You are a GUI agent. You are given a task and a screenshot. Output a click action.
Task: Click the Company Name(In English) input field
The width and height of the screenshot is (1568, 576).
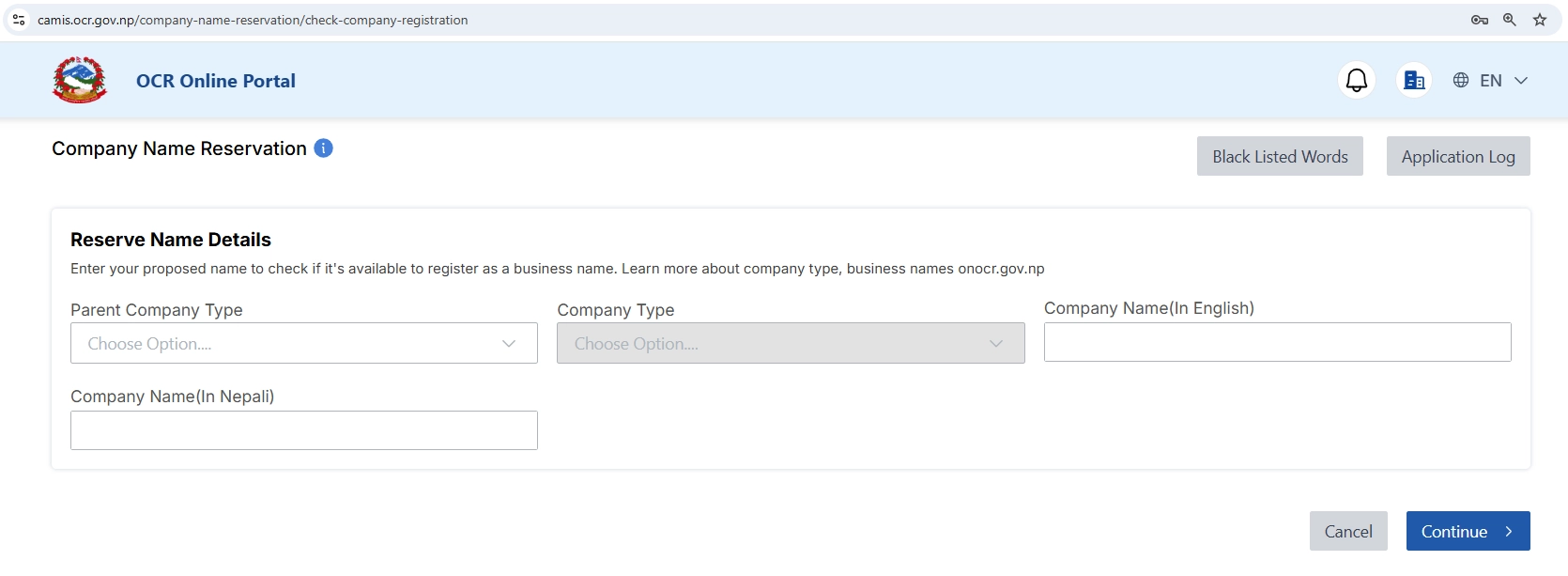1277,342
